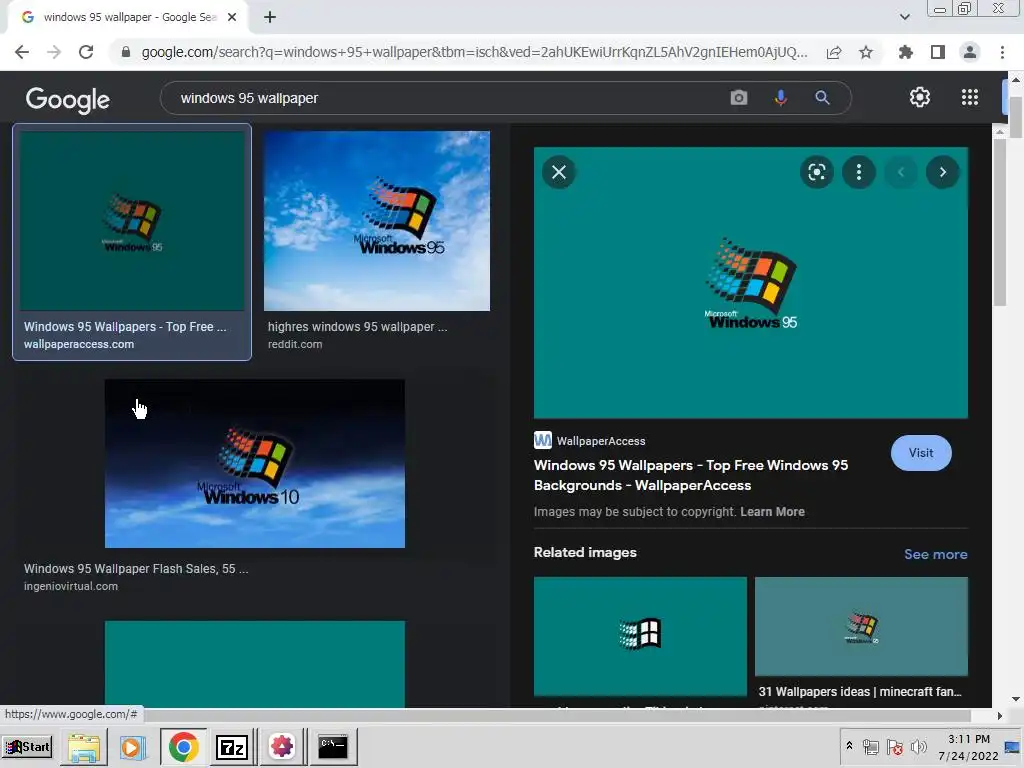The height and width of the screenshot is (768, 1024).
Task: Open the file explorer taskbar icon
Action: [84, 747]
